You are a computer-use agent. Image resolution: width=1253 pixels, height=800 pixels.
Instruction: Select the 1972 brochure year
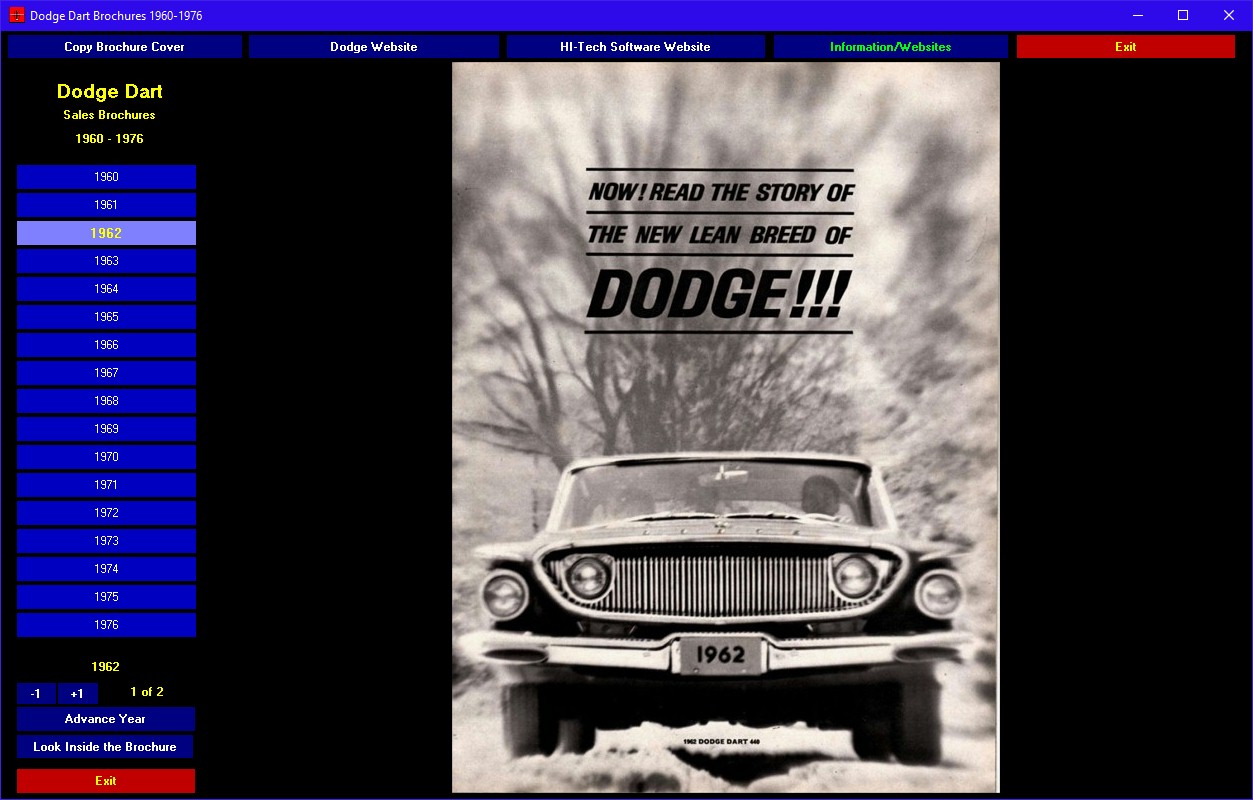point(106,513)
